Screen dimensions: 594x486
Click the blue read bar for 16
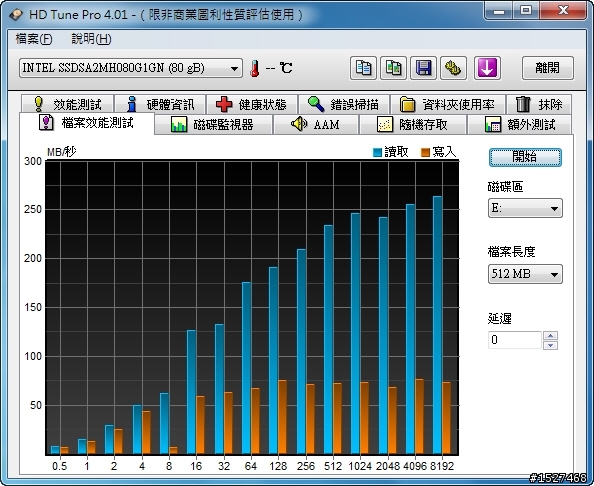[191, 392]
